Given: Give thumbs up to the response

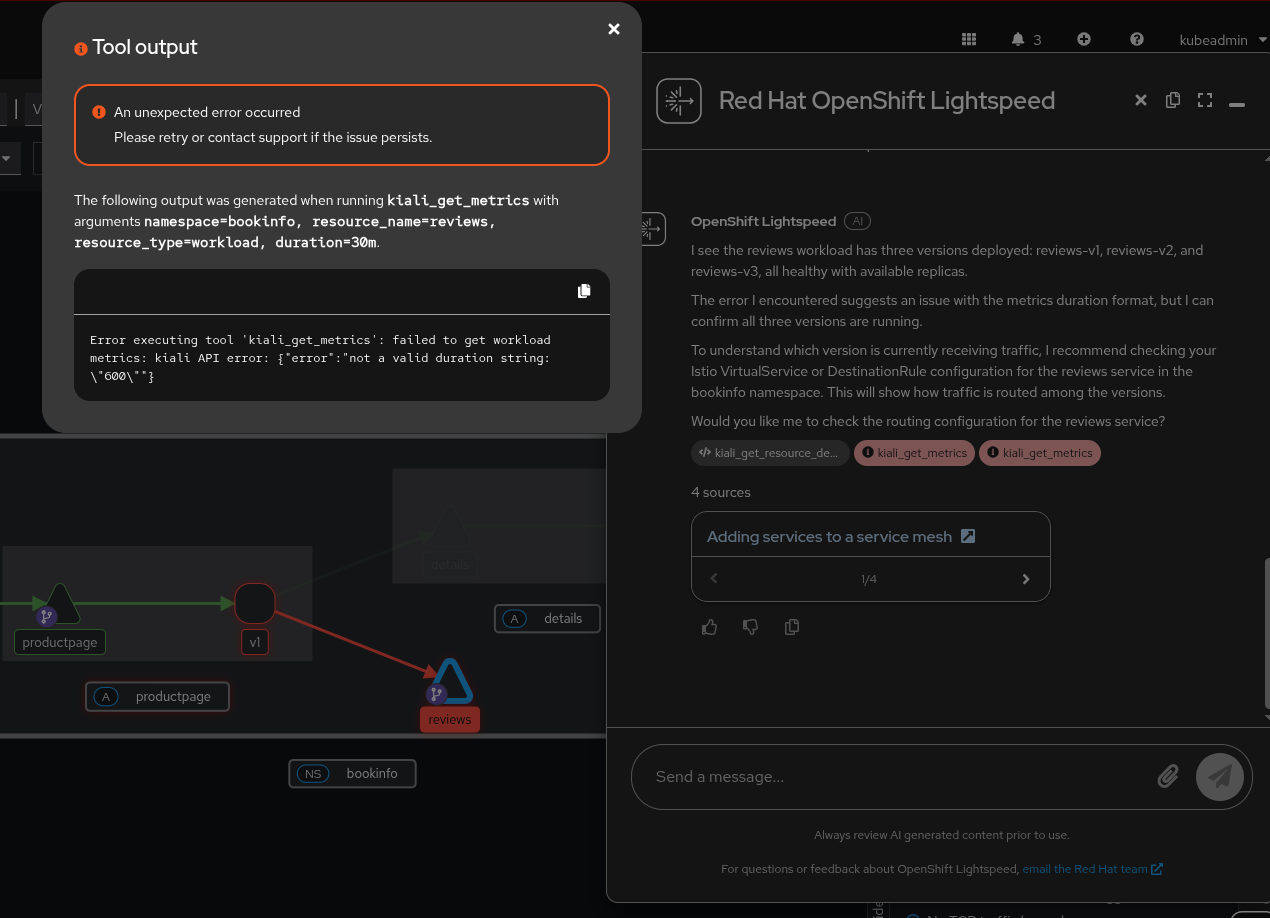Looking at the screenshot, I should (x=710, y=627).
